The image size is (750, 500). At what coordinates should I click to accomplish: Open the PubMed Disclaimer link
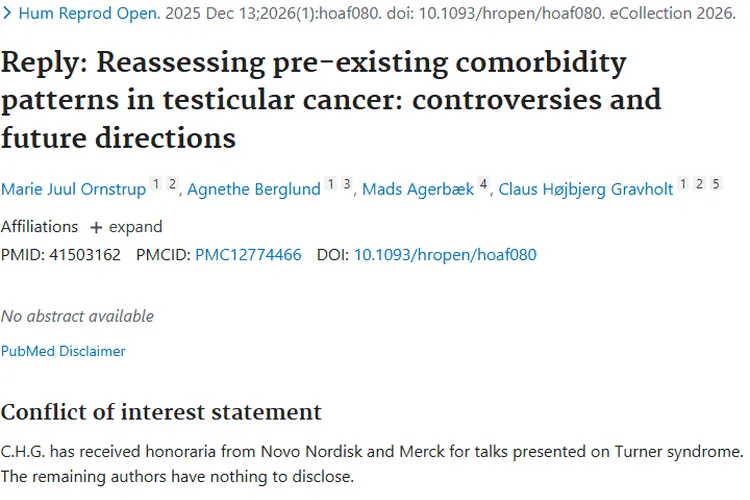[63, 351]
